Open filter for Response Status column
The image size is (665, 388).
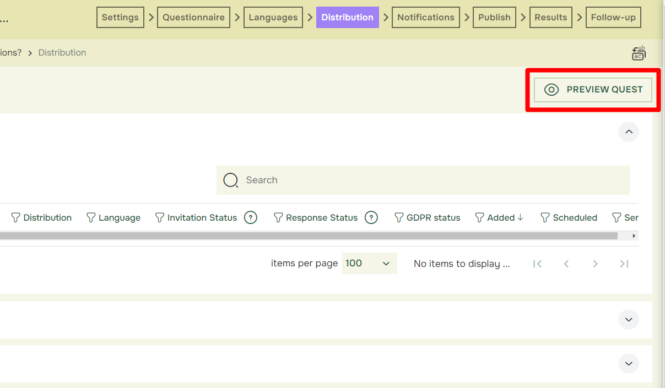coord(278,218)
